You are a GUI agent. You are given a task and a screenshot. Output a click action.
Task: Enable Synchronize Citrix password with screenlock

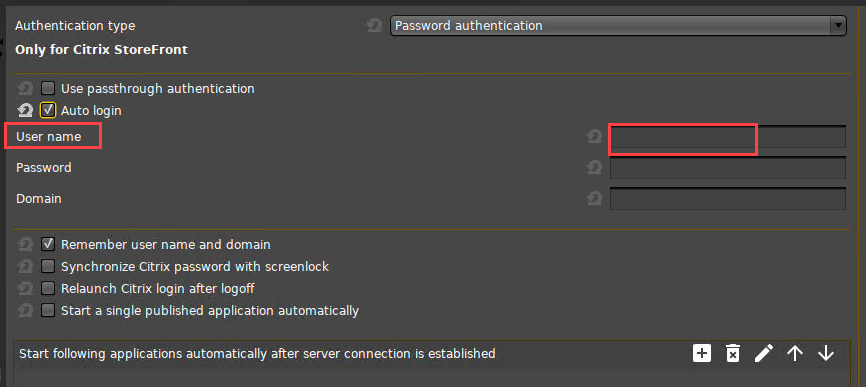(x=48, y=266)
